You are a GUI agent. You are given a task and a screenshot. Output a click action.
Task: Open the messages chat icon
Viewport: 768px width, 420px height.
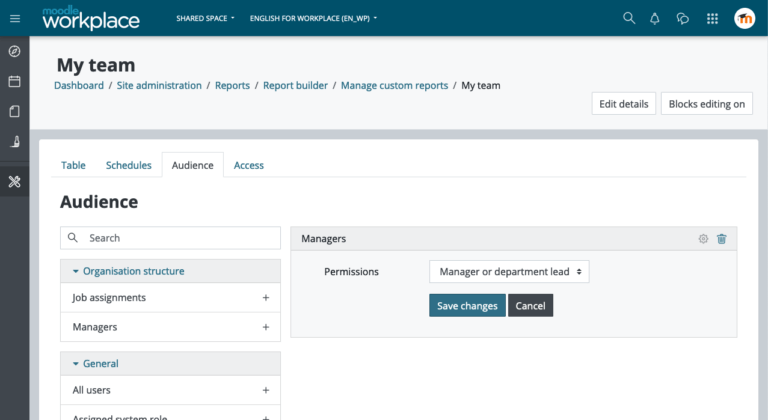[683, 18]
